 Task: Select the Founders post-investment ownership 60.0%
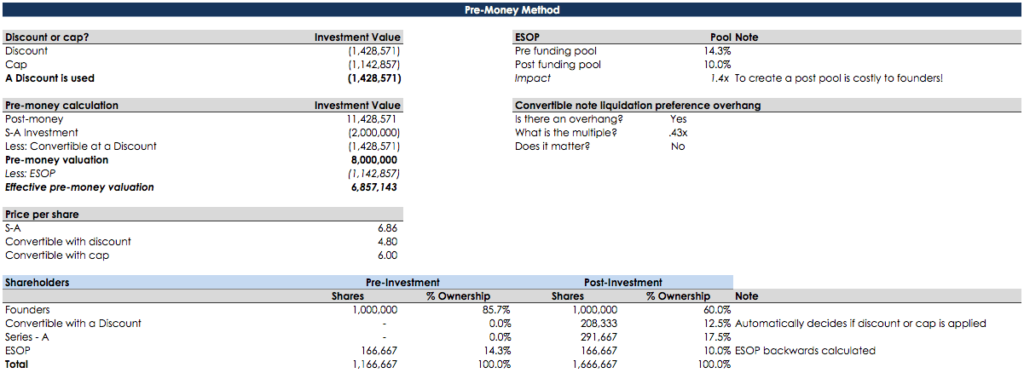717,310
